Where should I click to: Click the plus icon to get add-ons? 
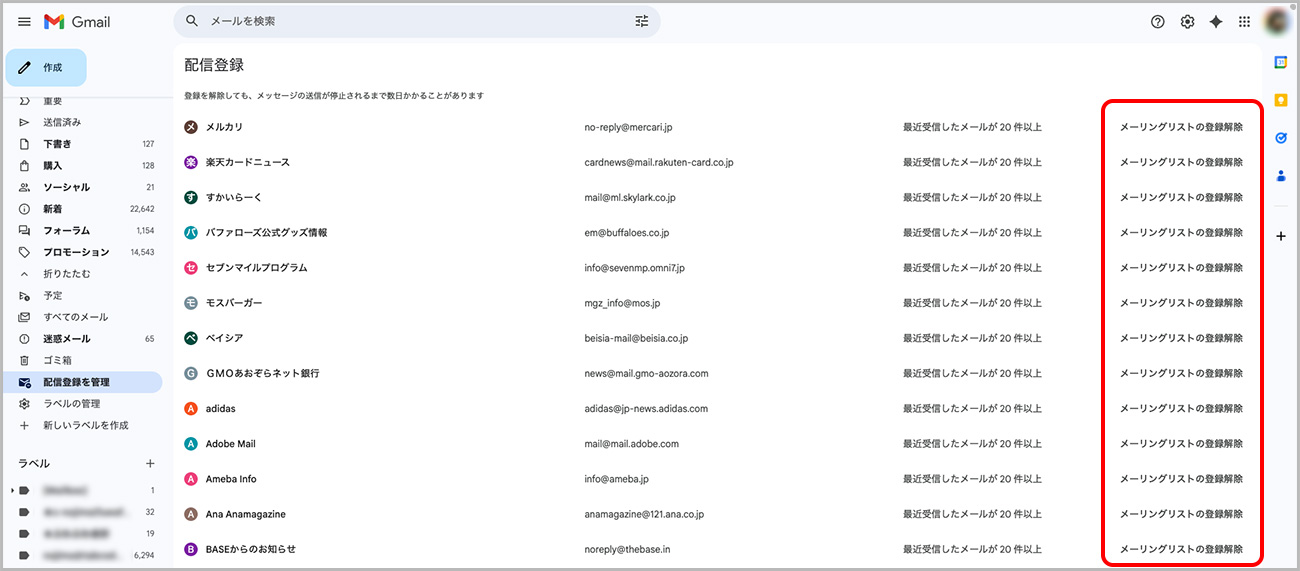pos(1281,236)
